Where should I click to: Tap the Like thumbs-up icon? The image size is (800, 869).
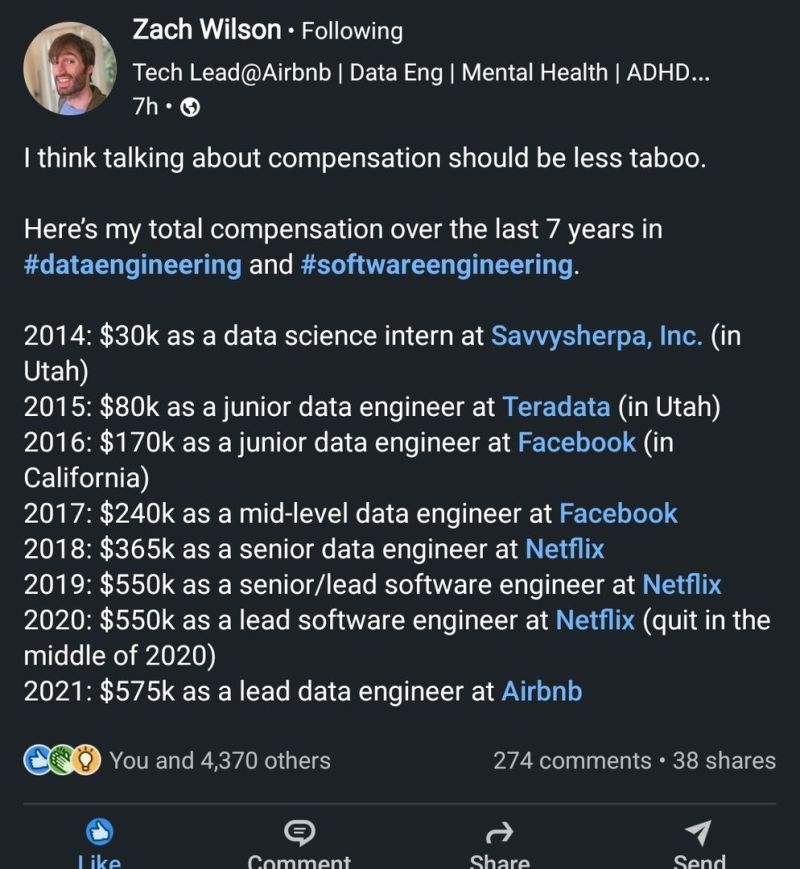[x=97, y=831]
